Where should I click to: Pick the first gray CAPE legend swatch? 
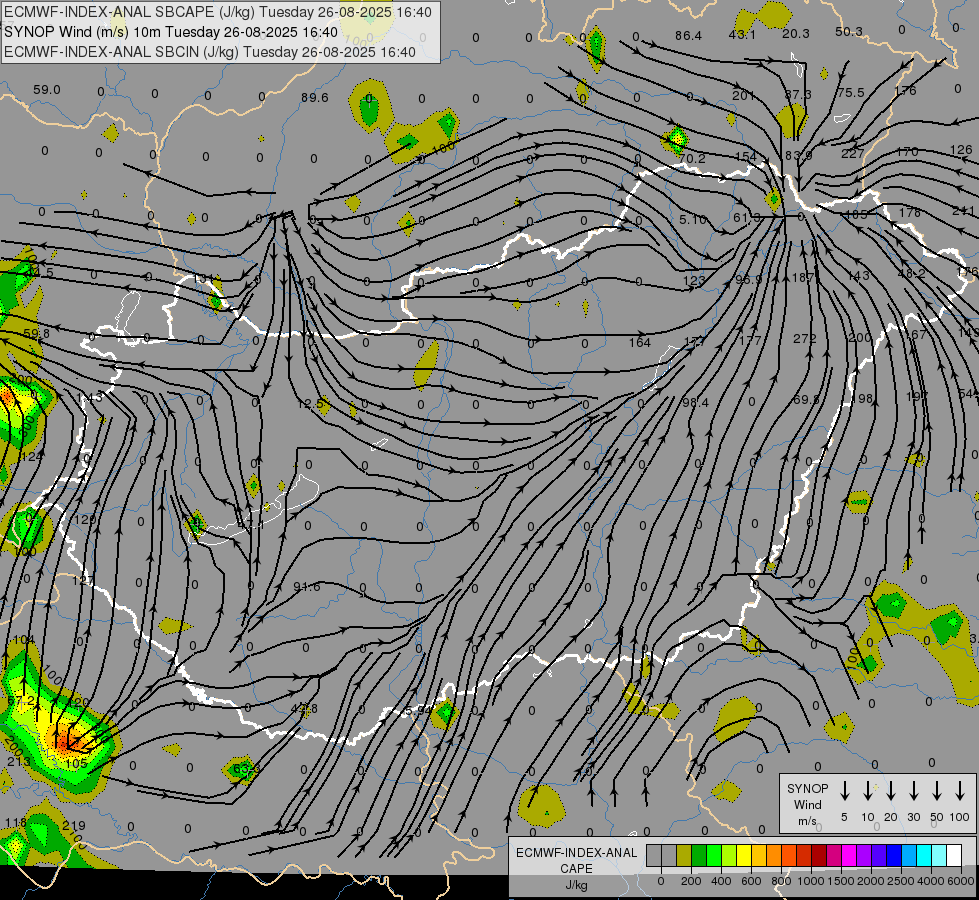coord(654,856)
